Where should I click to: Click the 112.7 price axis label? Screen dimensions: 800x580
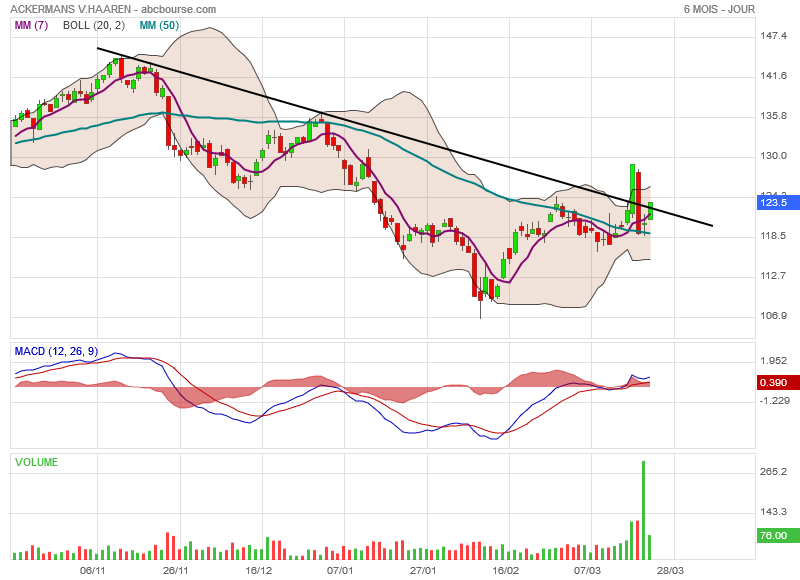(x=773, y=275)
